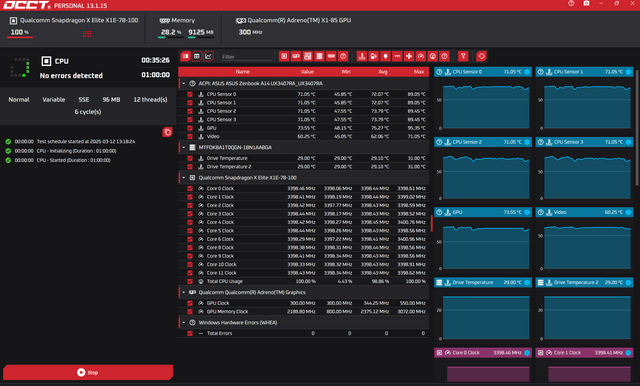The width and height of the screenshot is (640, 386).
Task: Click the funnel clear-filter icon
Action: tap(463, 56)
